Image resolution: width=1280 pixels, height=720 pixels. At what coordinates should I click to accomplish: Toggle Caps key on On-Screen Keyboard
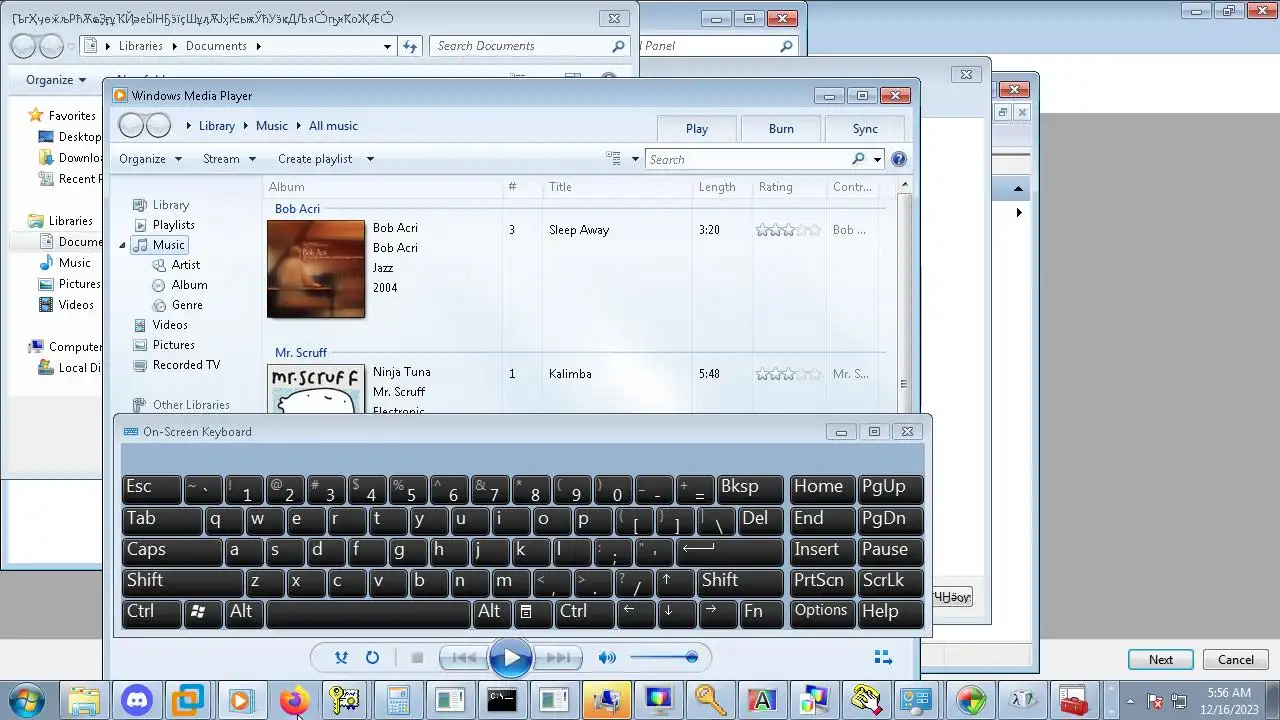[172, 550]
